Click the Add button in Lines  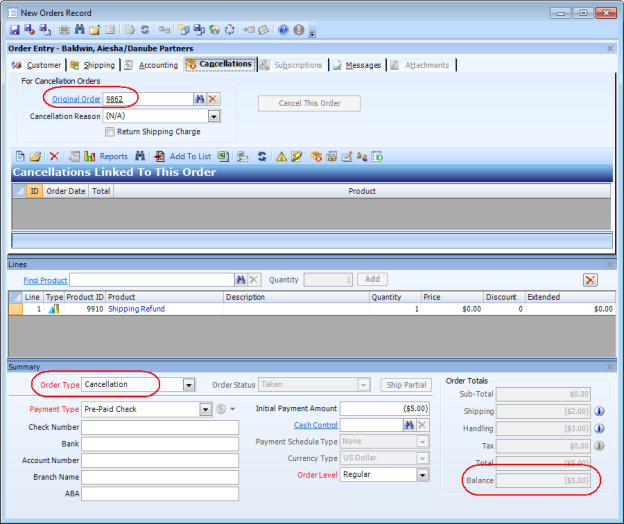(x=372, y=279)
